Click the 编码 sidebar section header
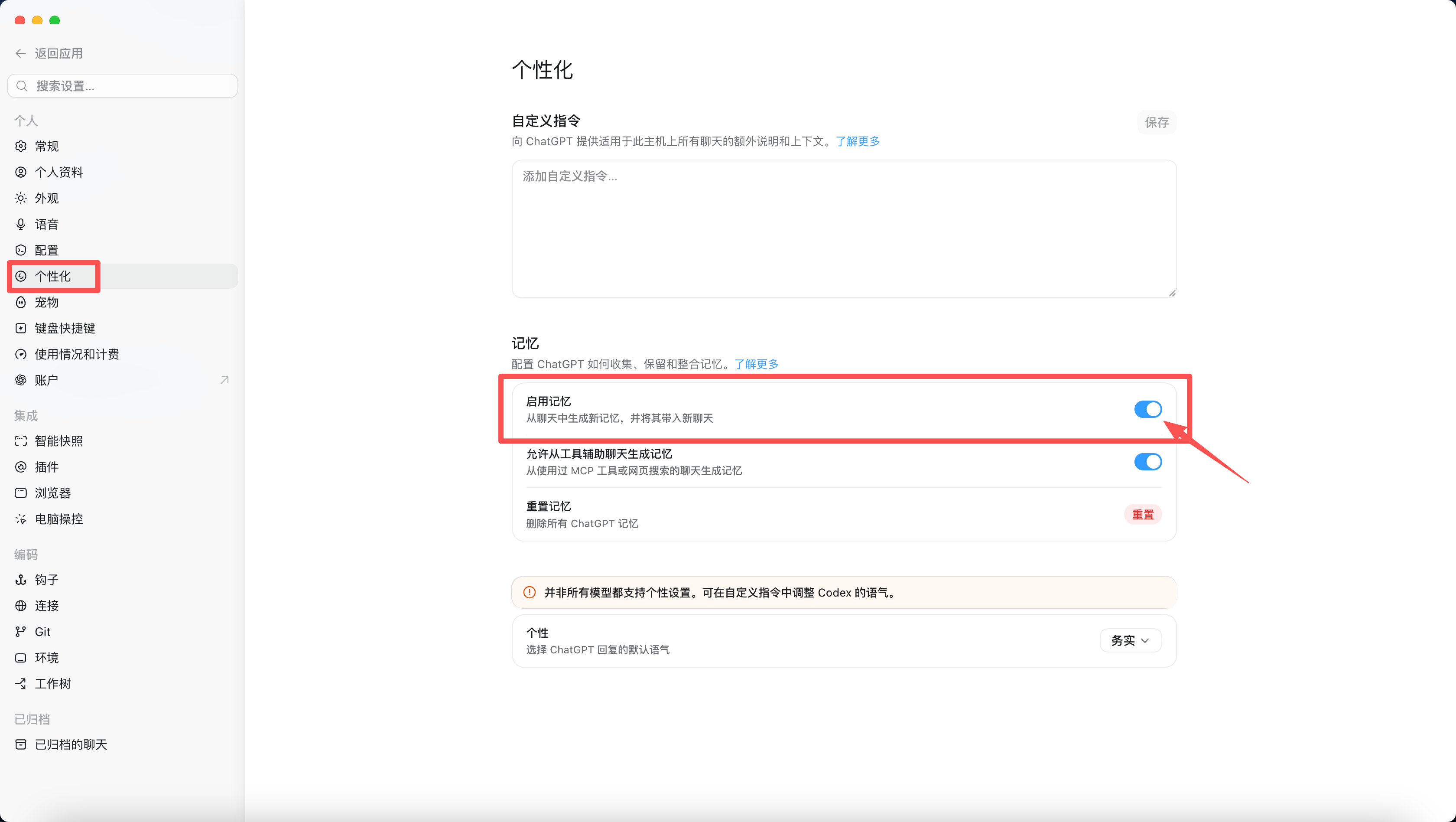 pos(26,555)
